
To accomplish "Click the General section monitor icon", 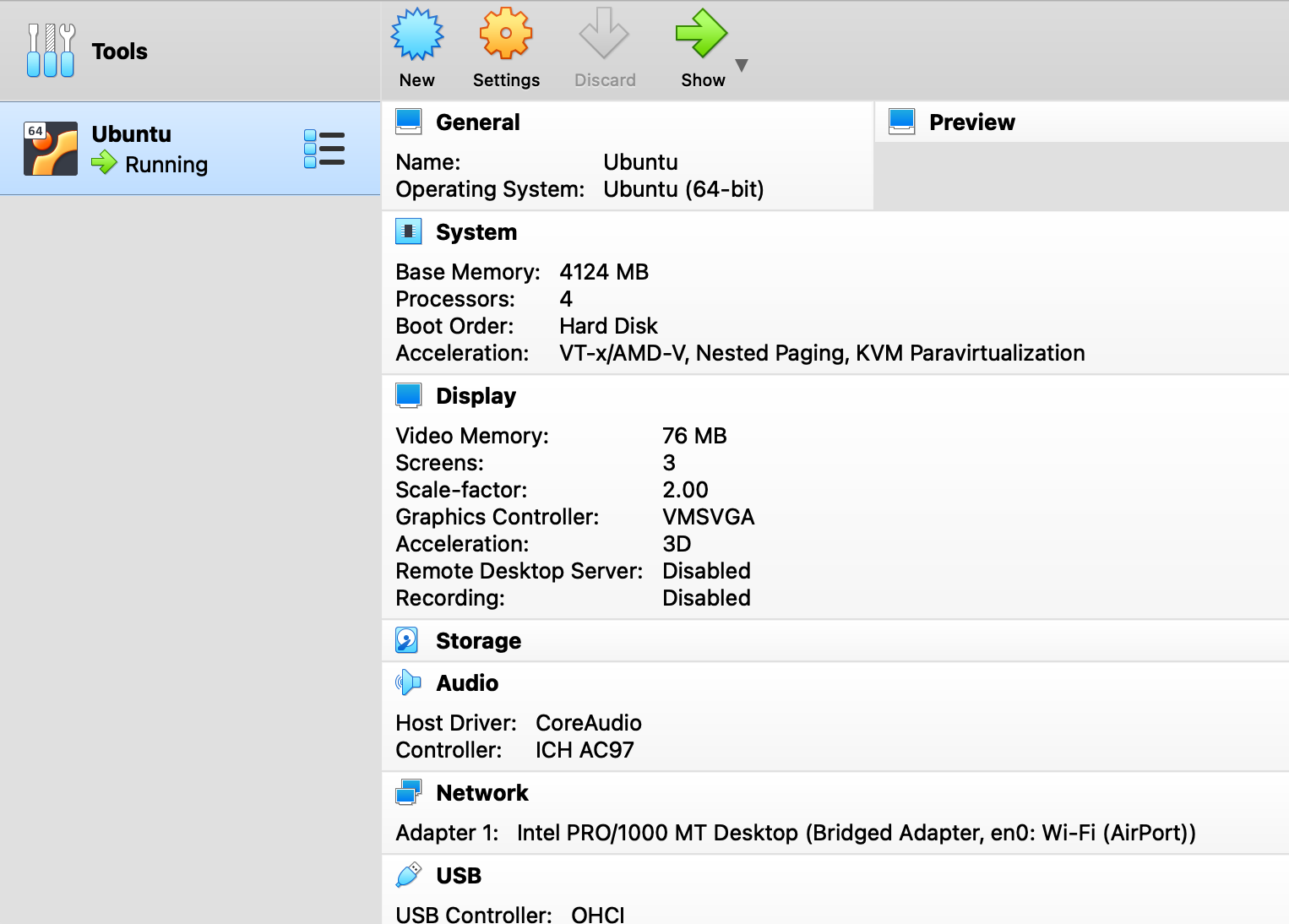I will tap(409, 122).
